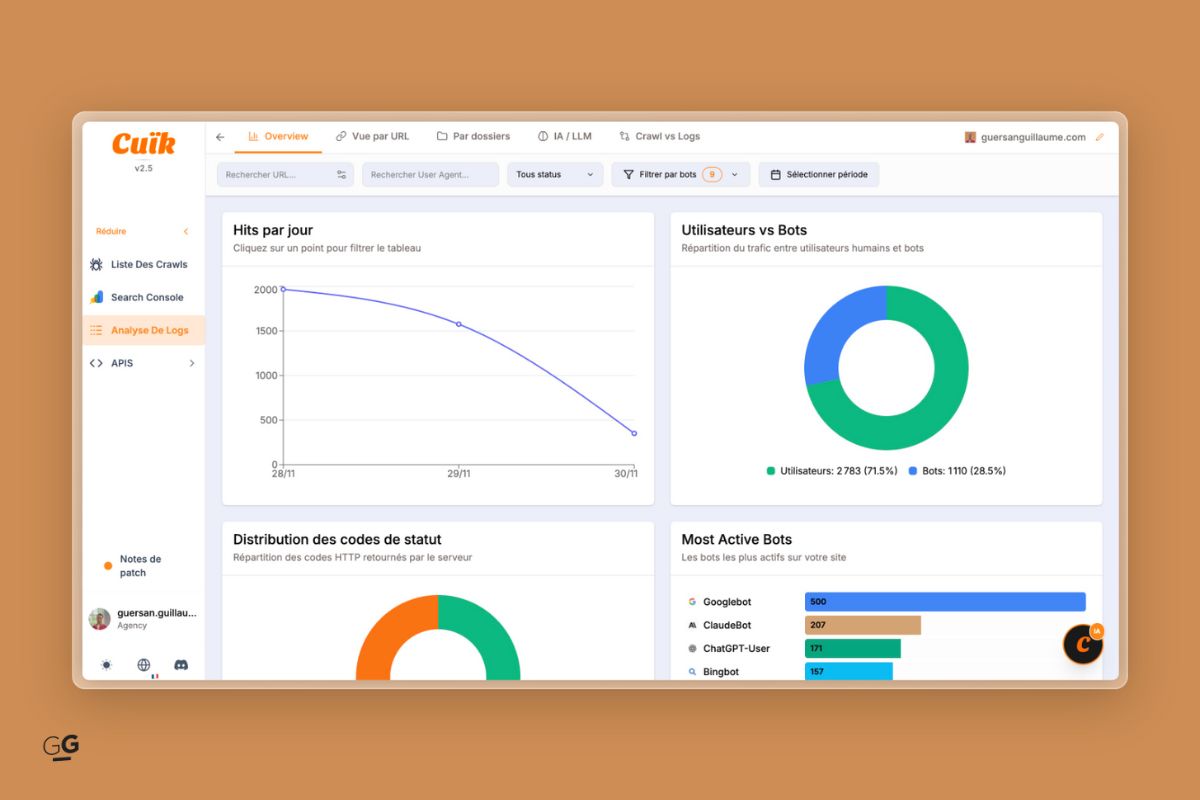The image size is (1200, 800).
Task: Select the Search Console sidebar icon
Action: point(96,297)
